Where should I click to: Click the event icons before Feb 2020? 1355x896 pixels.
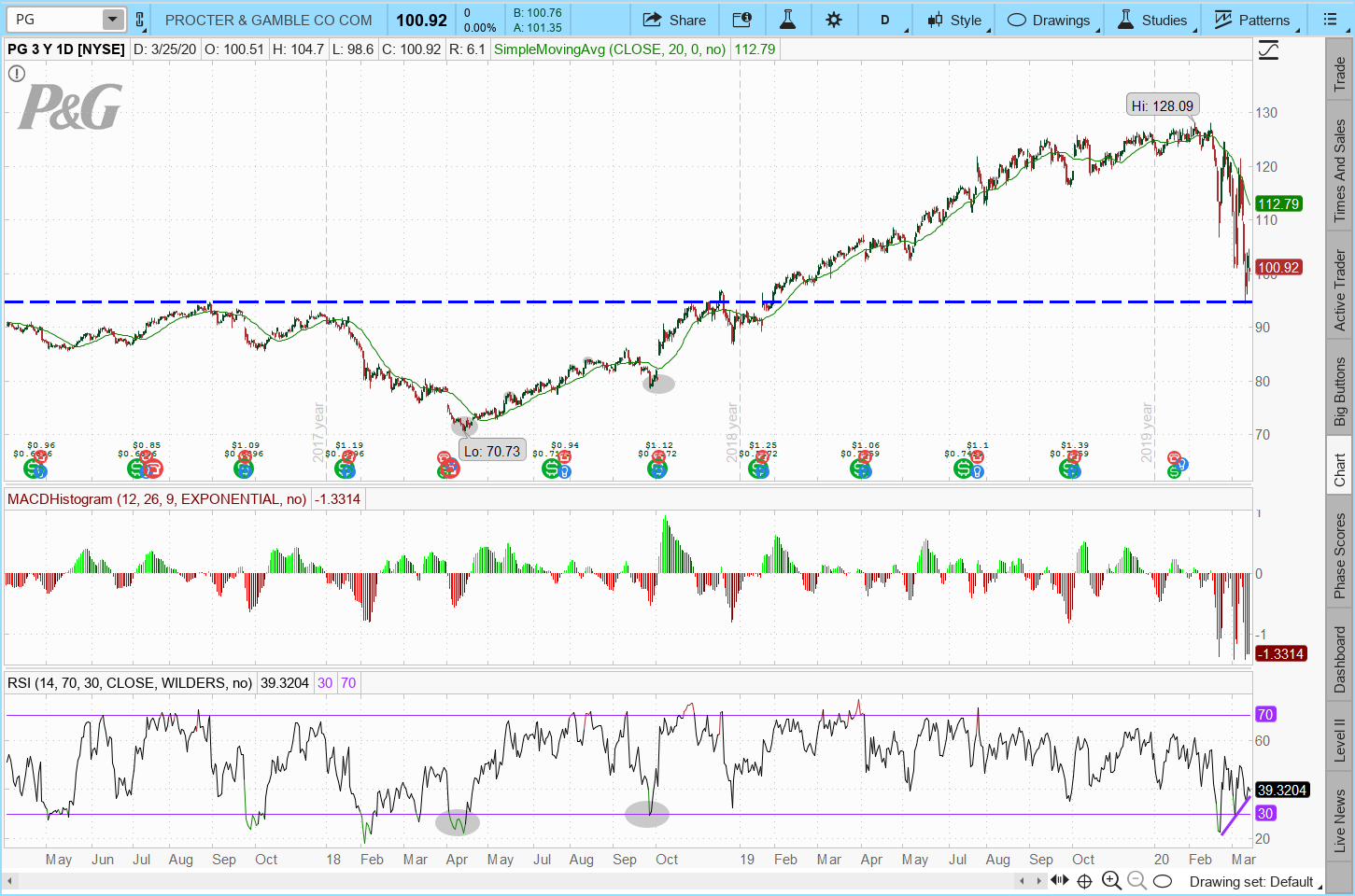[1177, 464]
